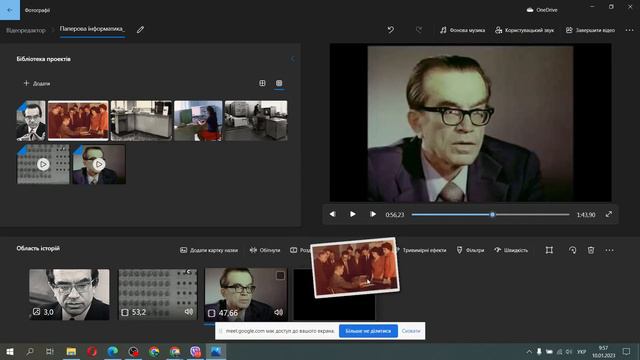Screen dimensions: 640x360
Task: Open storyboard more options menu
Action: click(609, 250)
